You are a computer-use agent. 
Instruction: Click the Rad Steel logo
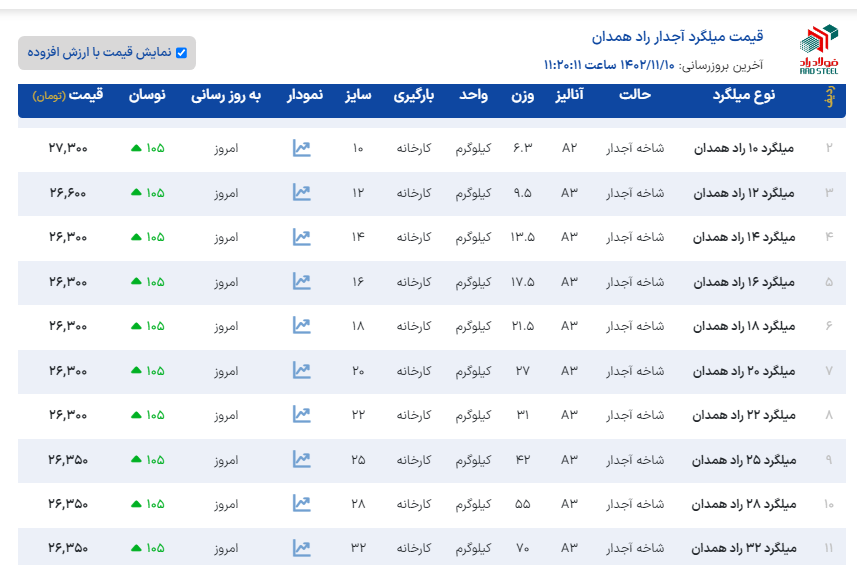[819, 50]
